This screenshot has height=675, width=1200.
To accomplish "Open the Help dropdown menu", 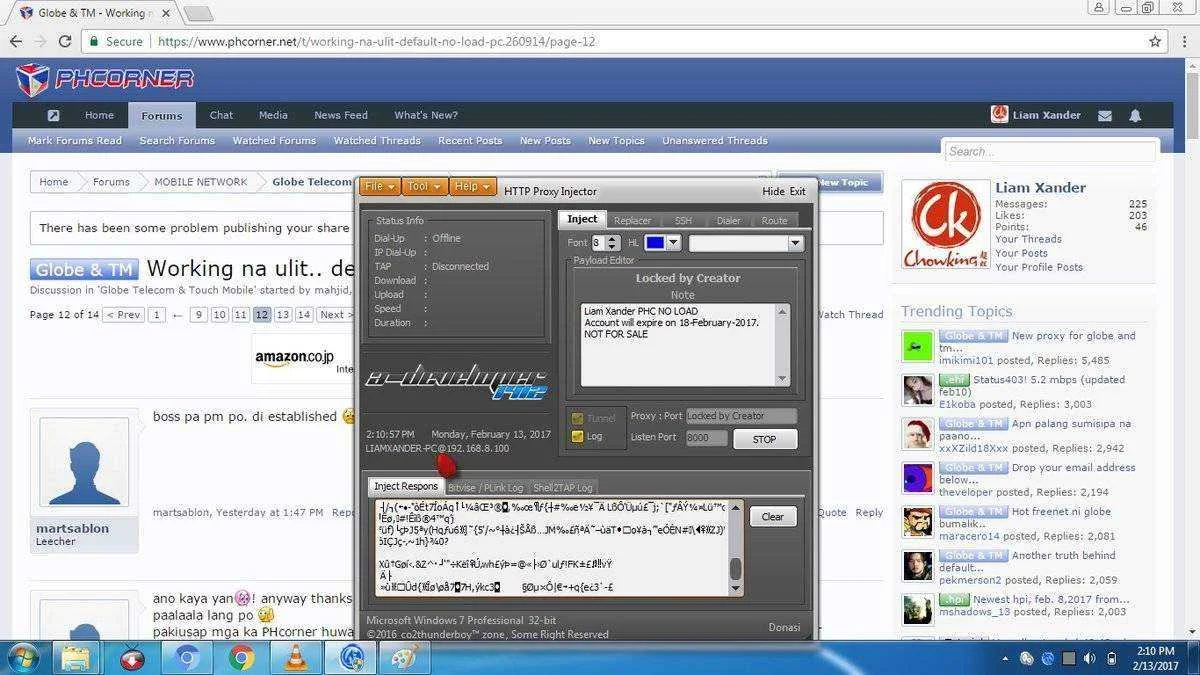I will pyautogui.click(x=472, y=186).
